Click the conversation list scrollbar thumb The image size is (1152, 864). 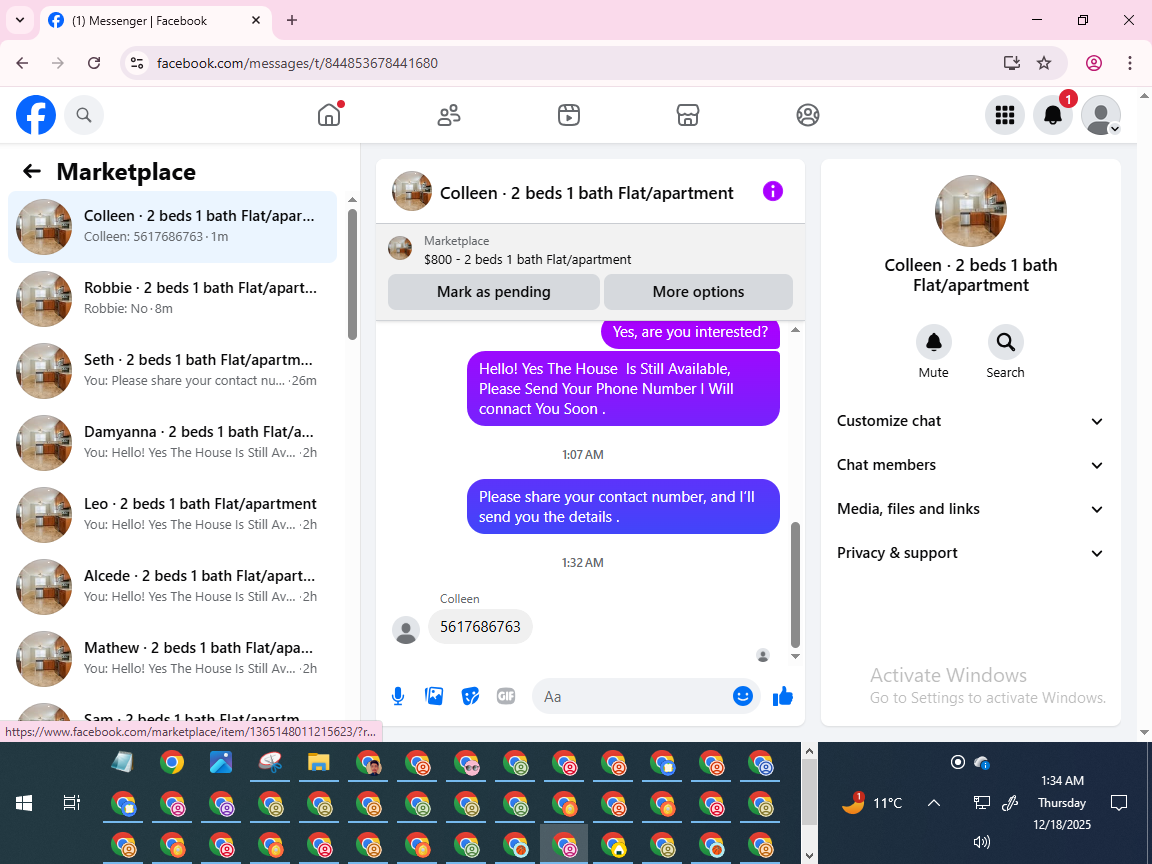[352, 273]
